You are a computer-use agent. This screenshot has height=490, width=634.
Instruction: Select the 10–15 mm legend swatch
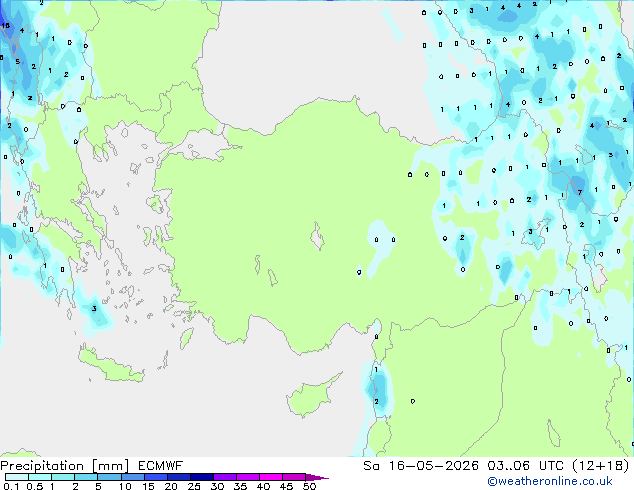tap(133, 477)
